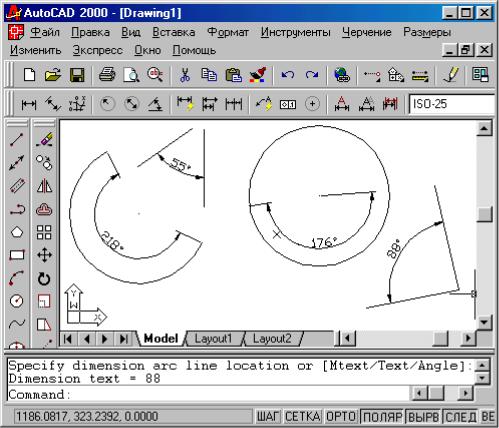Screen dimensions: 499x428
Task: Open the Вставка menu
Action: pyautogui.click(x=174, y=32)
